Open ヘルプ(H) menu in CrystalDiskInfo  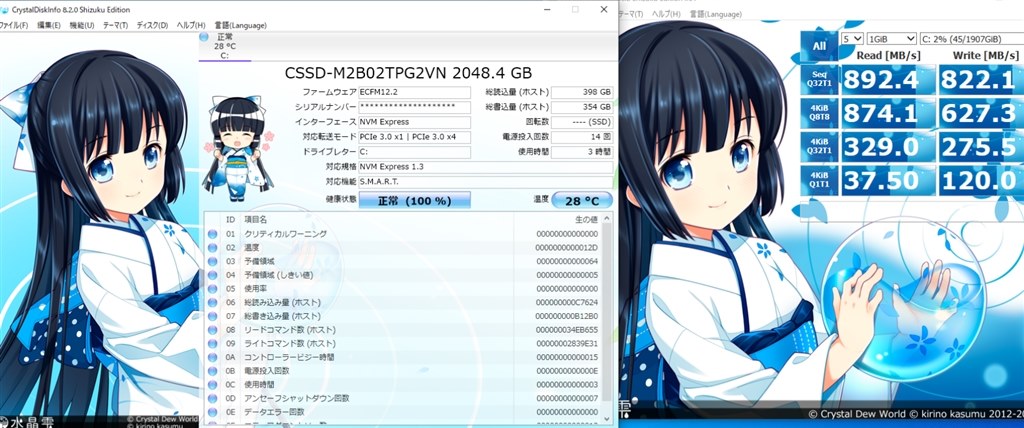pyautogui.click(x=191, y=25)
